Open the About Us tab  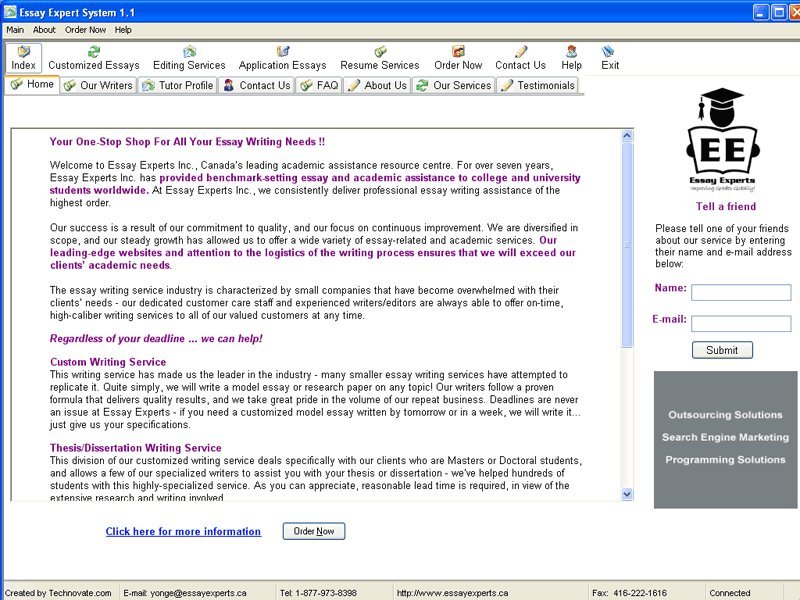click(378, 85)
